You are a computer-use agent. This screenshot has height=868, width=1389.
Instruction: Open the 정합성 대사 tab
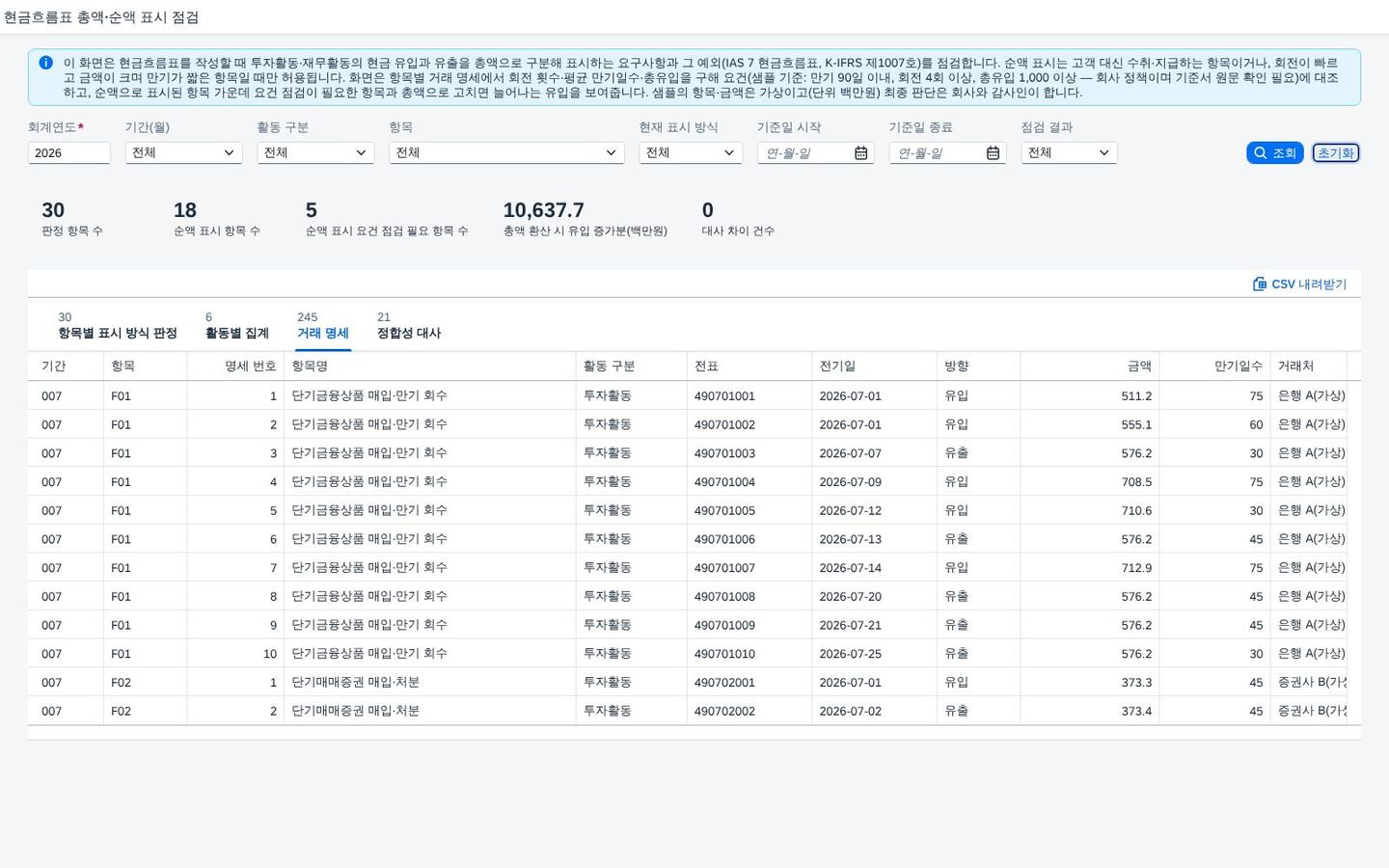tap(409, 326)
